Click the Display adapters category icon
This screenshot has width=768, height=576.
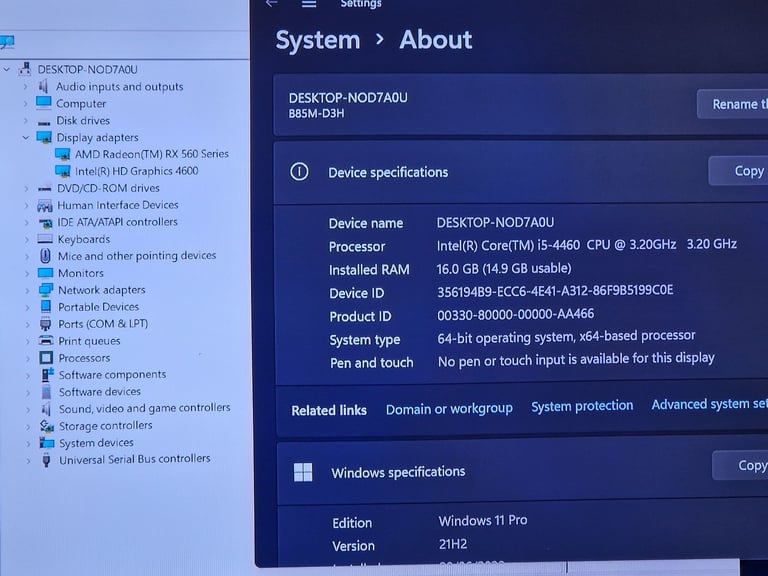point(44,138)
